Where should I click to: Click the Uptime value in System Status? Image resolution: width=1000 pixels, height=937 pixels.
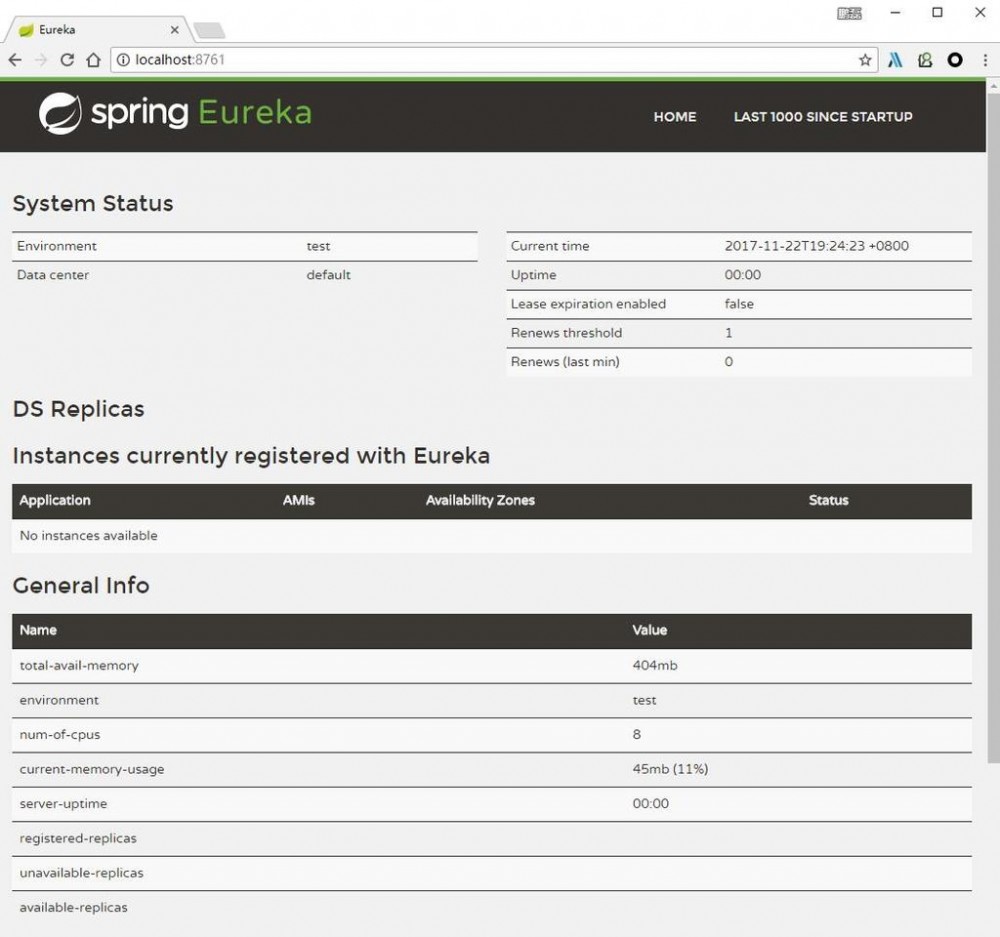point(742,275)
